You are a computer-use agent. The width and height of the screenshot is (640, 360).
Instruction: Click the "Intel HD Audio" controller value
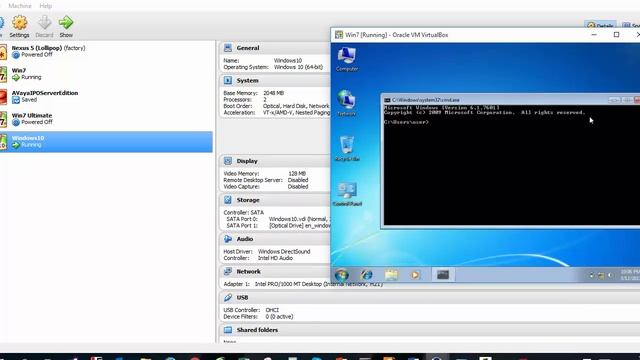pos(275,258)
